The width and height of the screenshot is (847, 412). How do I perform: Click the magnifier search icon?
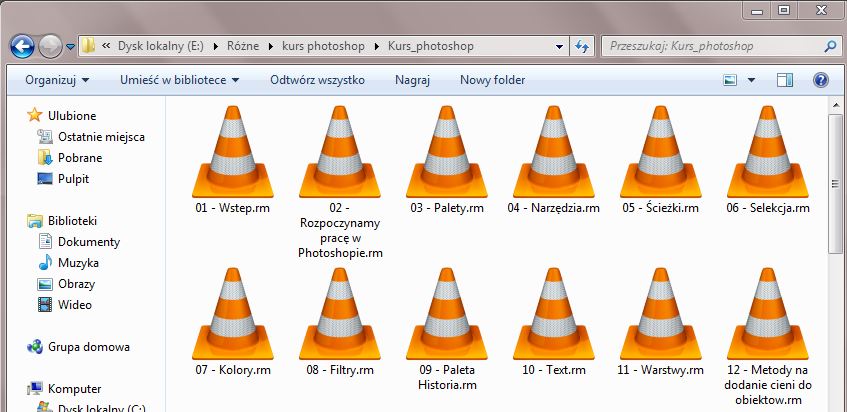point(830,46)
